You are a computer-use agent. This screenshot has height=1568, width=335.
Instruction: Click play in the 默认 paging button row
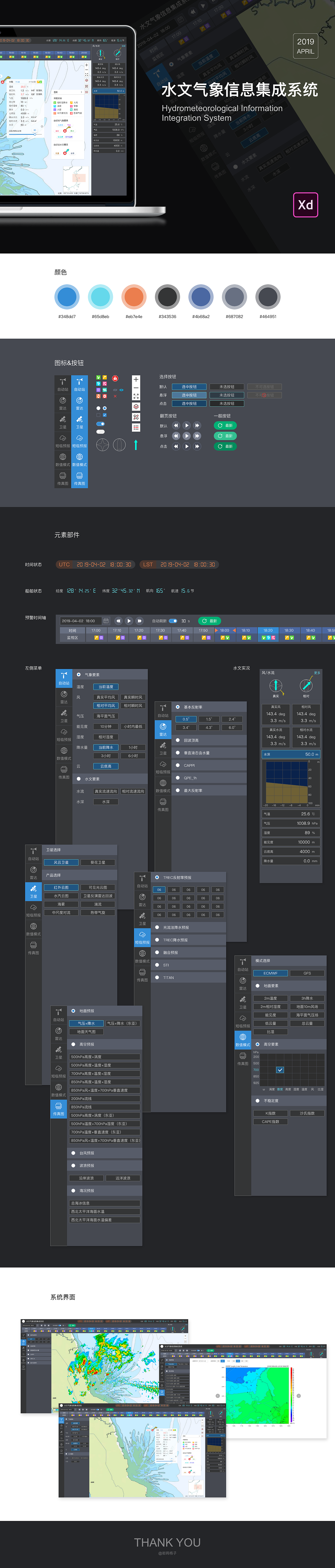(x=186, y=425)
